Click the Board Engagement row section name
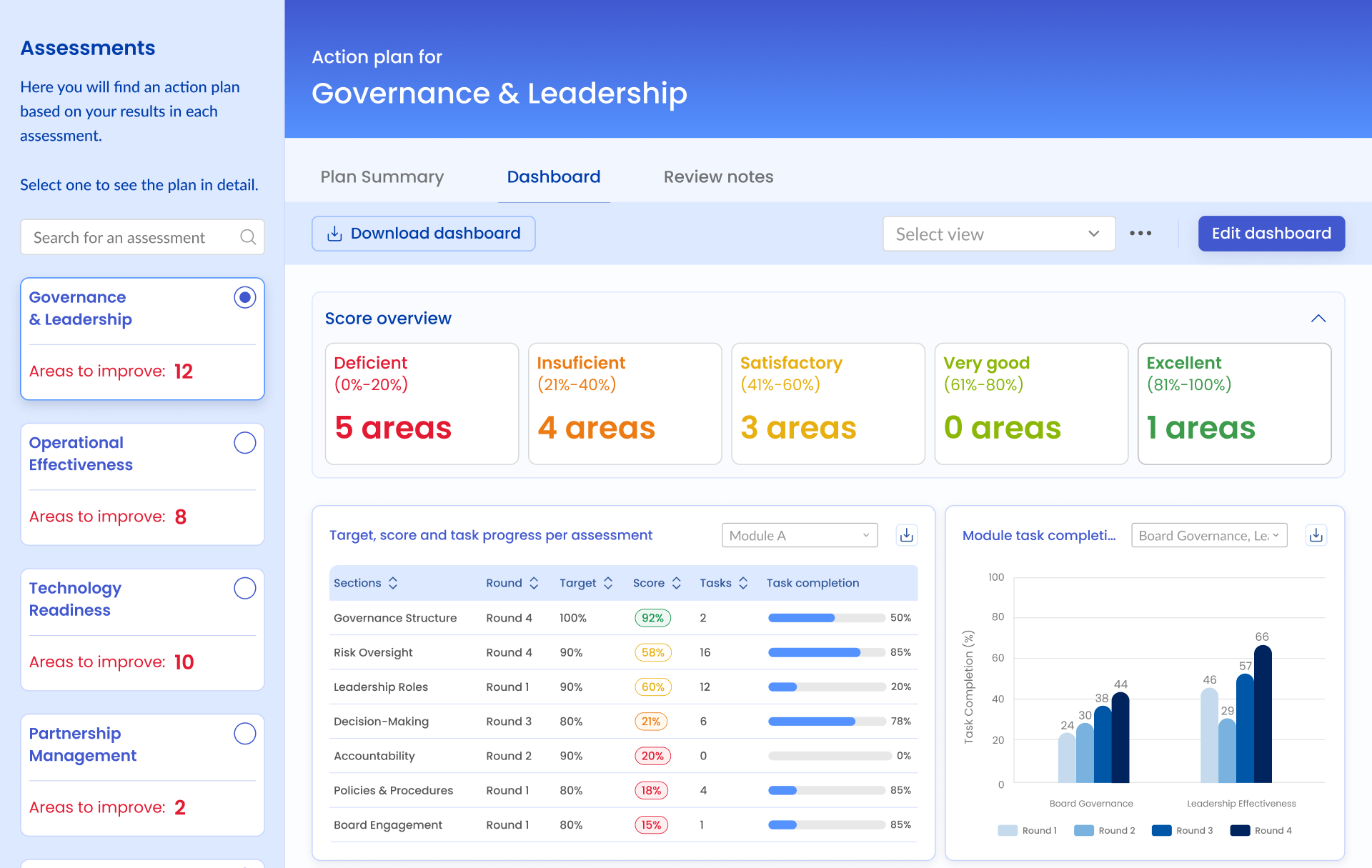This screenshot has width=1372, height=868. click(388, 824)
